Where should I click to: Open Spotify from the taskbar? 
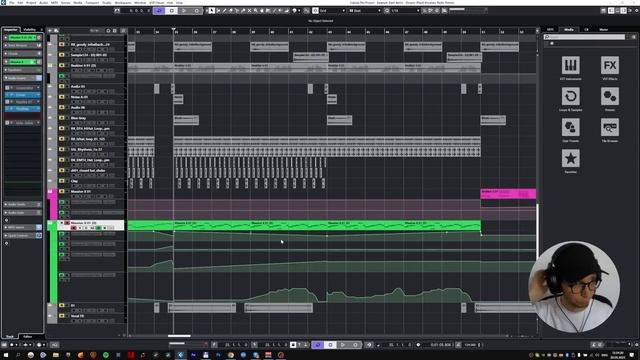(x=106, y=355)
